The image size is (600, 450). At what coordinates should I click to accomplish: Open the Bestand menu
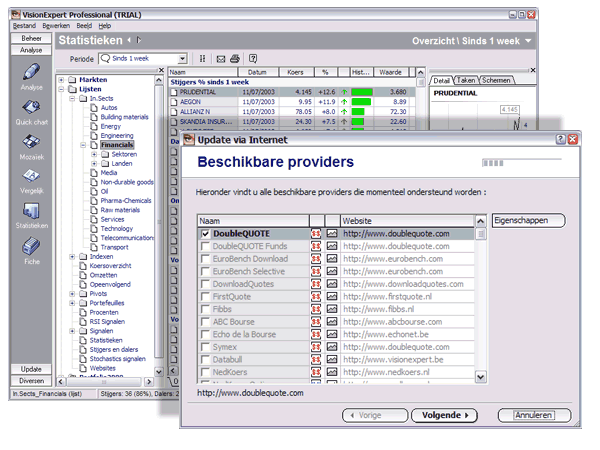(x=24, y=24)
